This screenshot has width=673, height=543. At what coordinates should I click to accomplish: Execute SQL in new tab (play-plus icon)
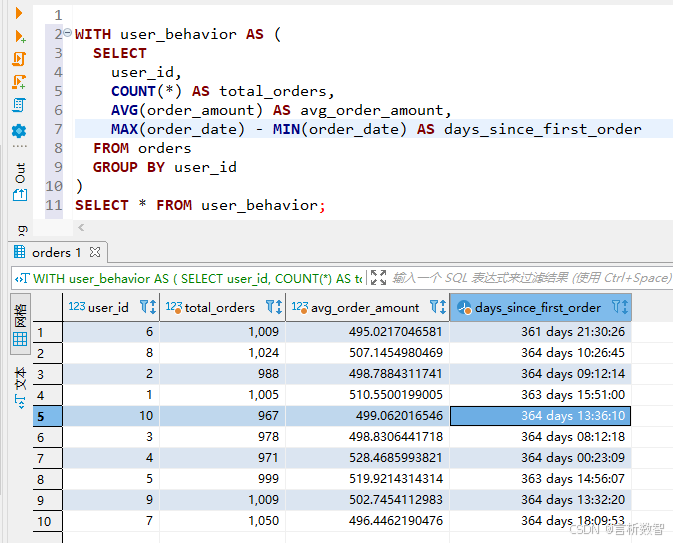coord(20,36)
